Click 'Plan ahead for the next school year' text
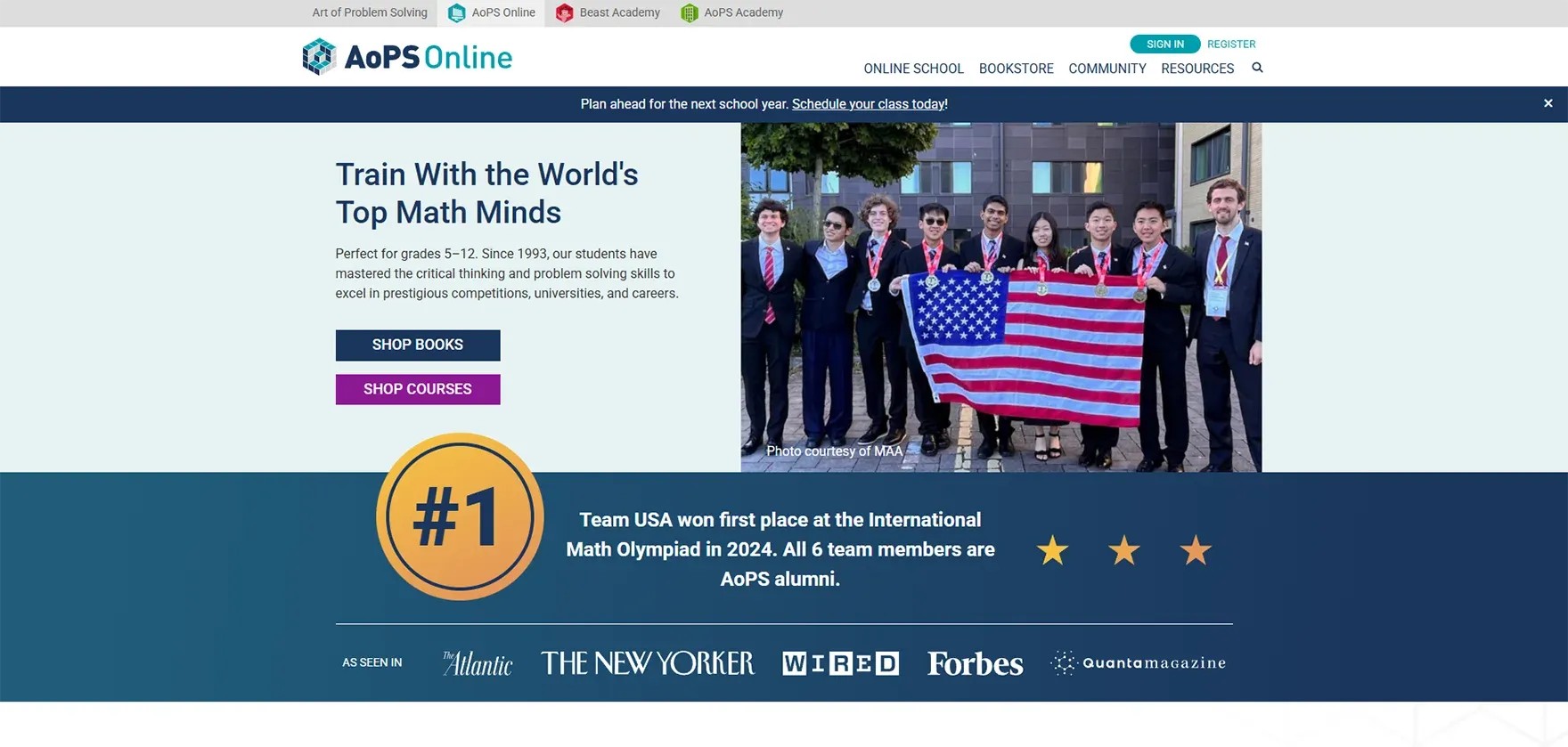Image resolution: width=1568 pixels, height=747 pixels. [684, 104]
